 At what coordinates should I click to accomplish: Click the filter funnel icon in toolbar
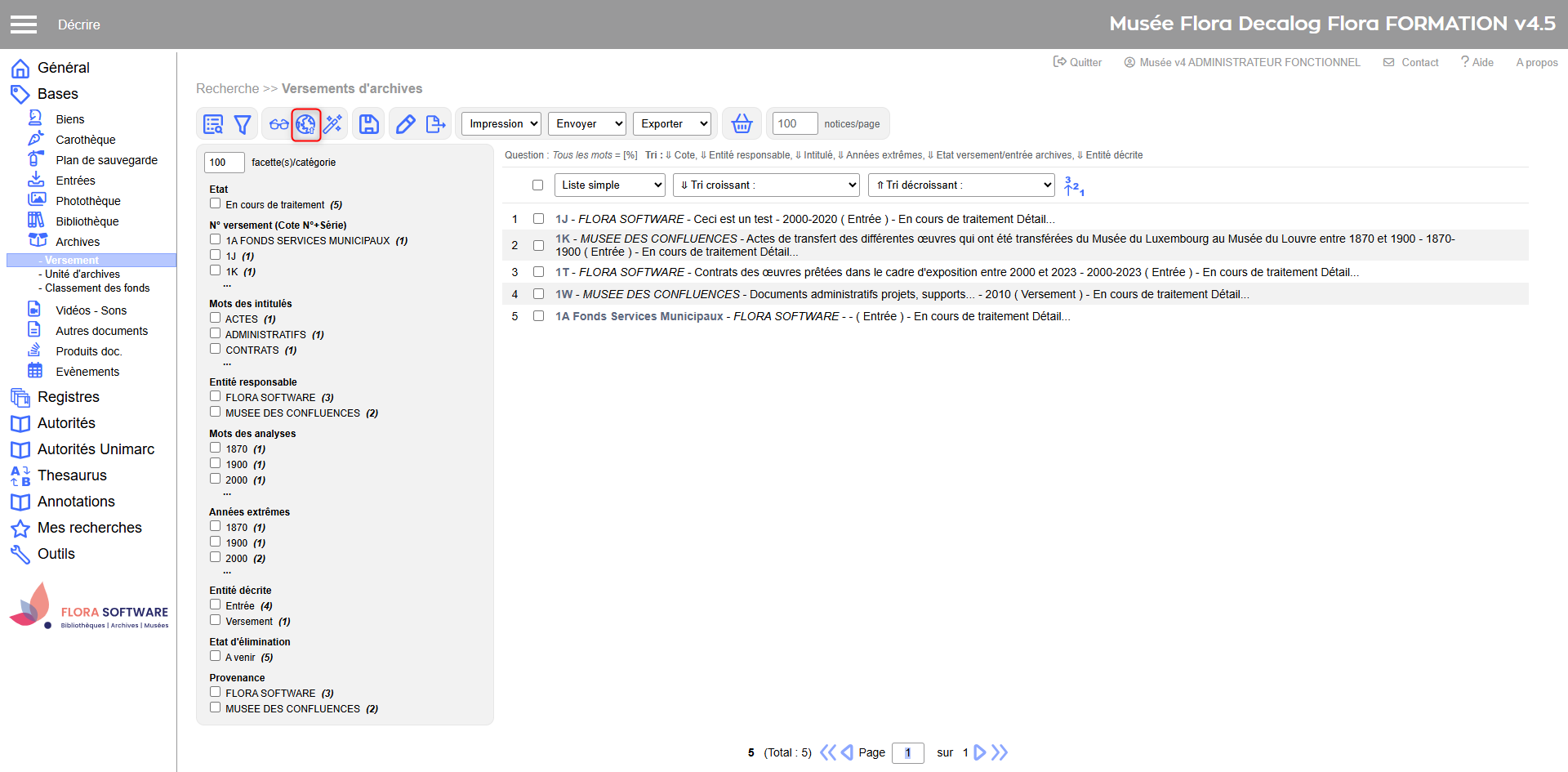coord(243,124)
